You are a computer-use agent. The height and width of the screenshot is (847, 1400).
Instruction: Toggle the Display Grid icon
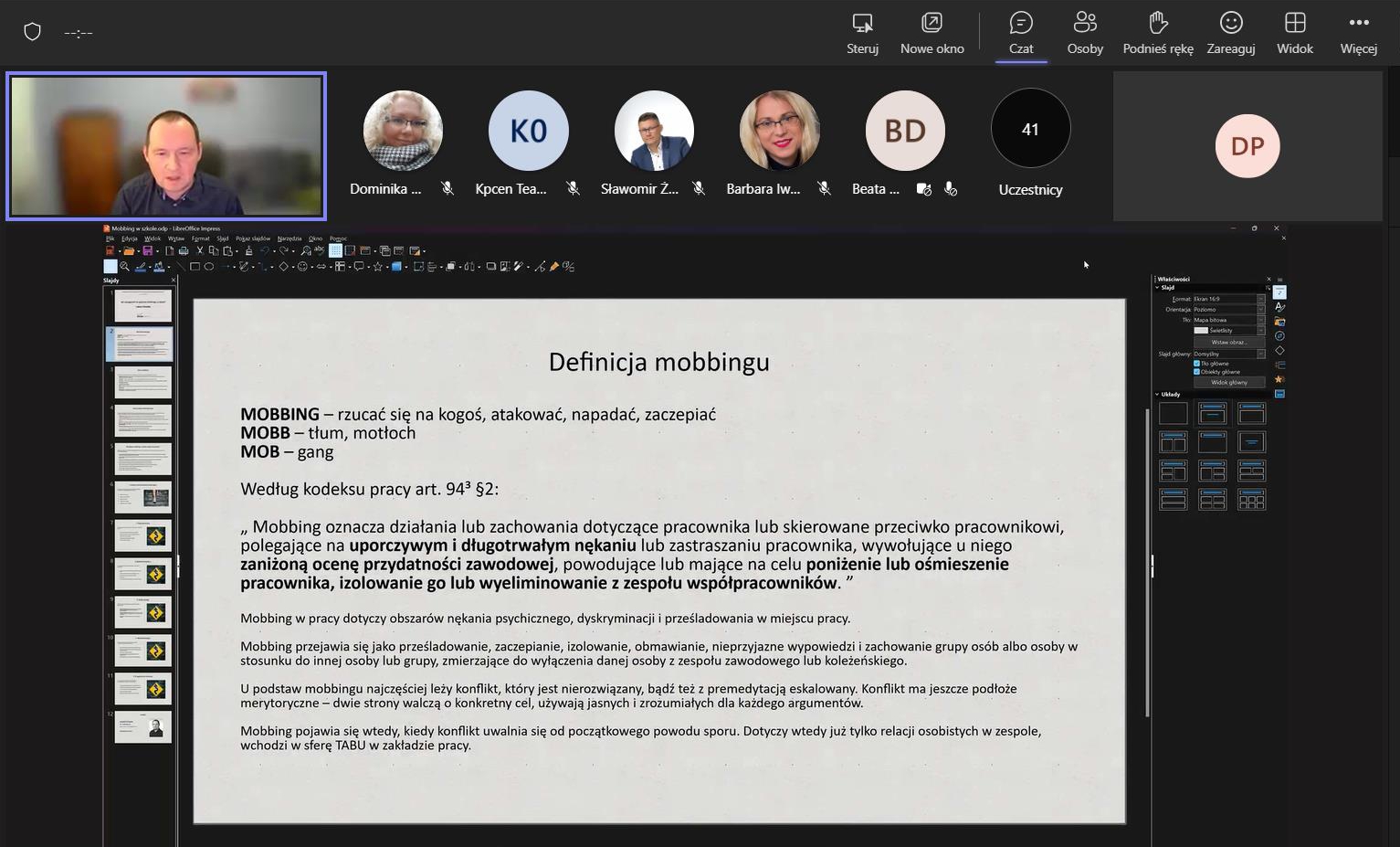[x=335, y=250]
